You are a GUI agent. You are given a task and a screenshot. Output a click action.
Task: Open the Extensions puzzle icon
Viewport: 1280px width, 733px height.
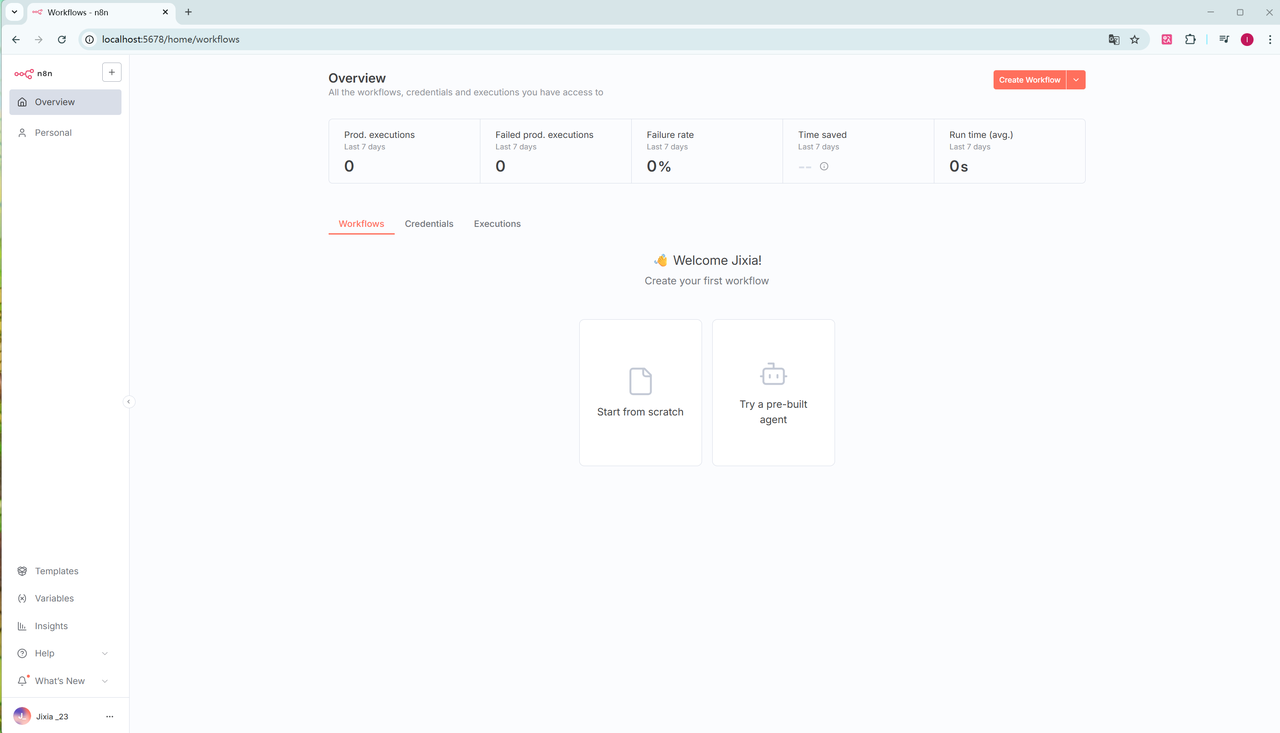1190,39
